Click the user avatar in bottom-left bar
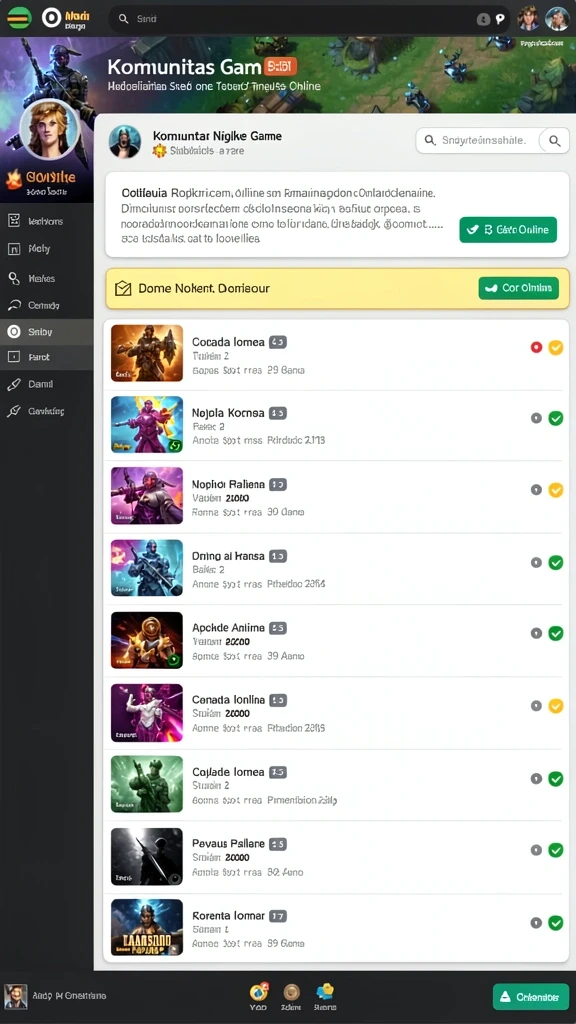576x1024 pixels. pos(16,996)
